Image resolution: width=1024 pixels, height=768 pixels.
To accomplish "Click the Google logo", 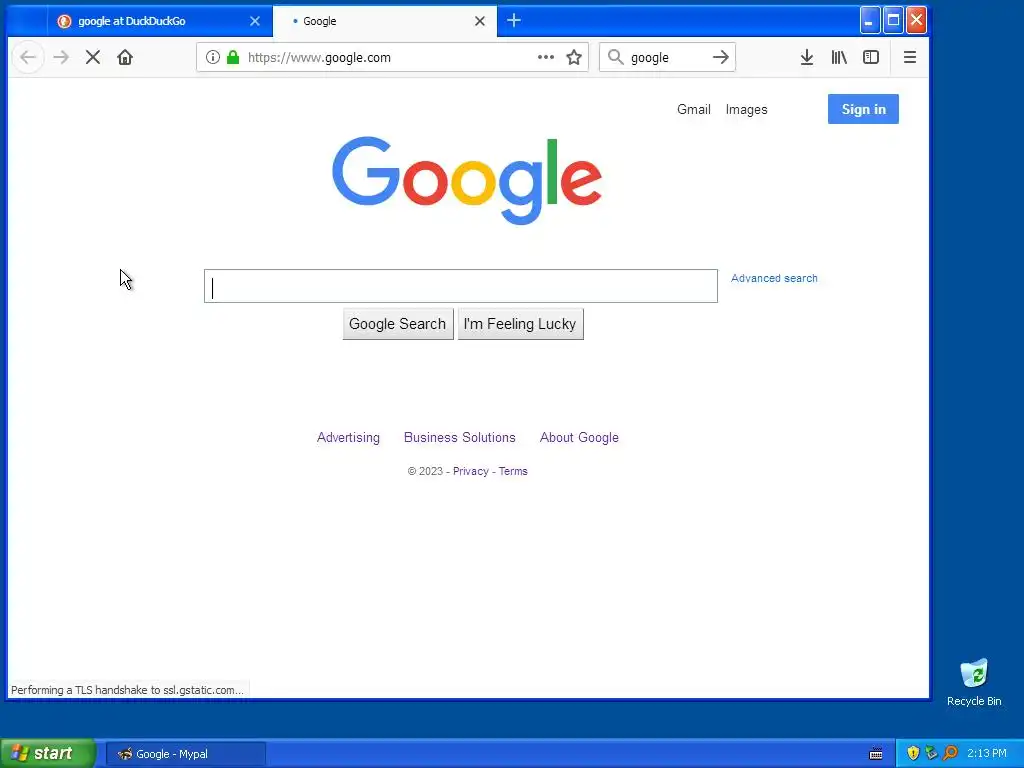I will click(467, 180).
